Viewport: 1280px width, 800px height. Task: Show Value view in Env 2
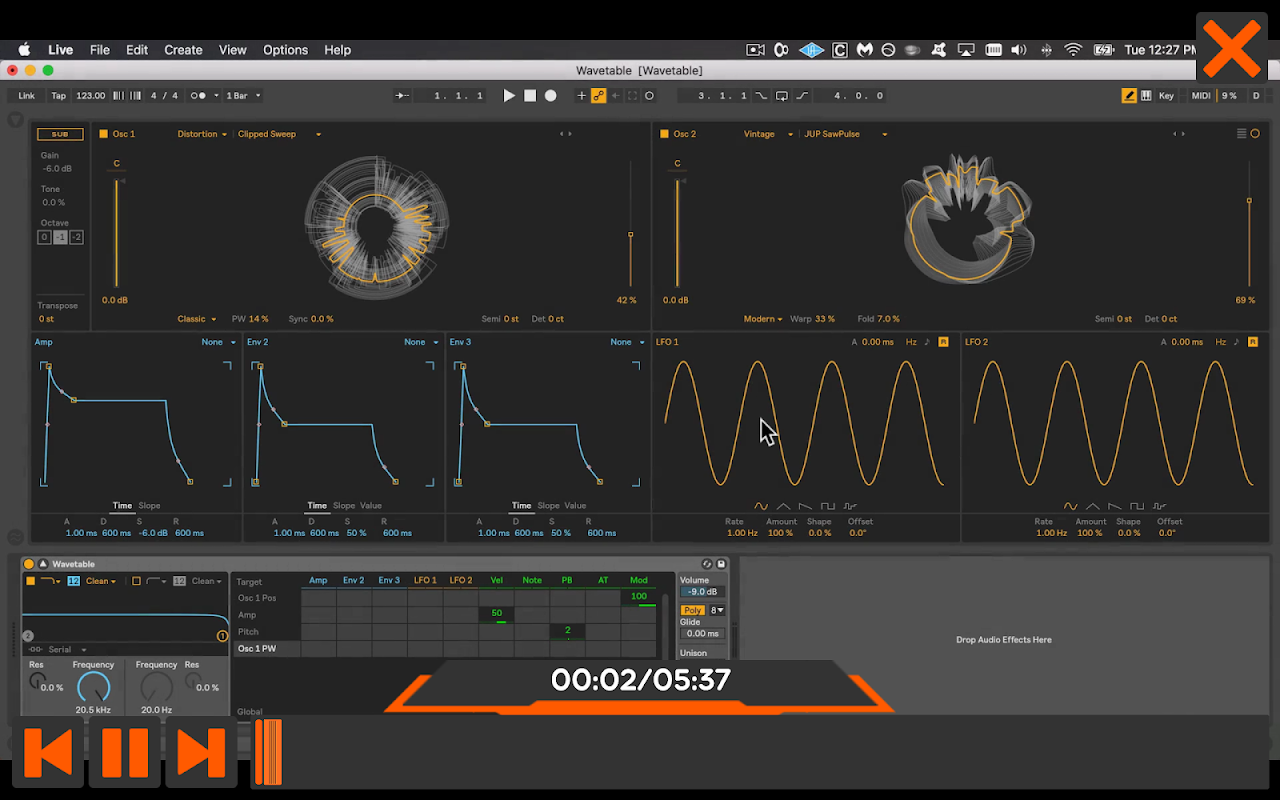pyautogui.click(x=371, y=506)
